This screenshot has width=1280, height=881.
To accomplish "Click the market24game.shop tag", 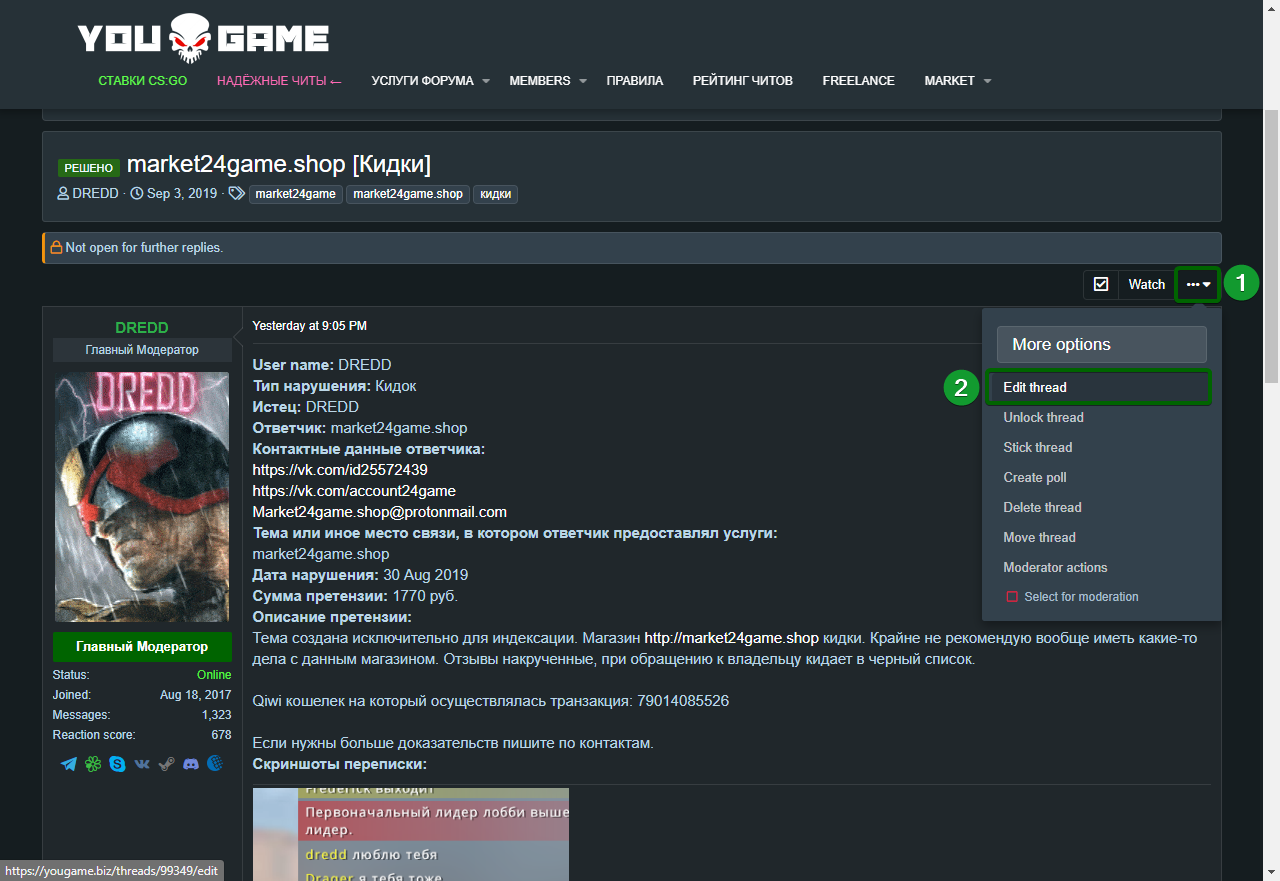I will pyautogui.click(x=408, y=194).
